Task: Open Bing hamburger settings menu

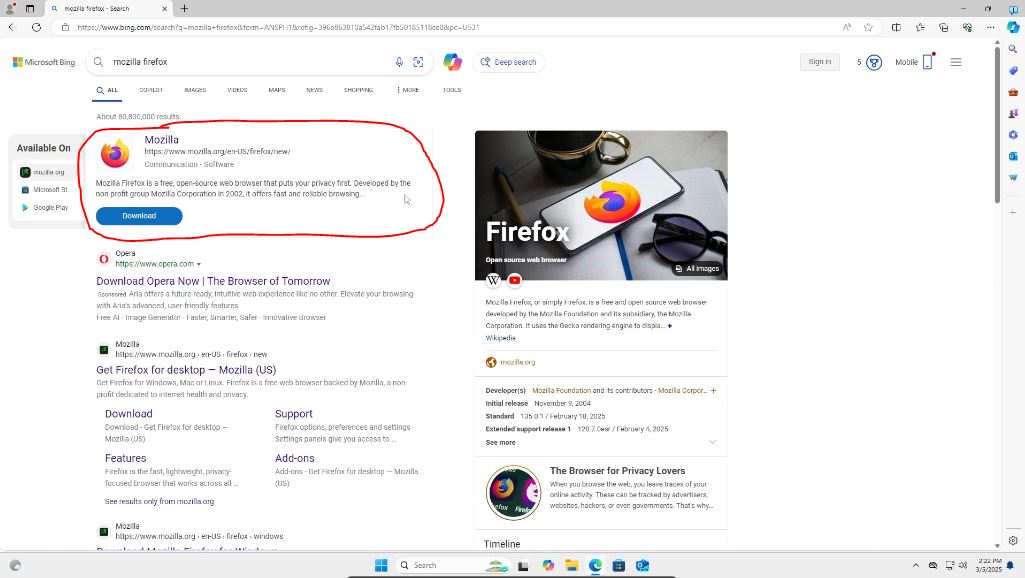Action: click(x=956, y=62)
